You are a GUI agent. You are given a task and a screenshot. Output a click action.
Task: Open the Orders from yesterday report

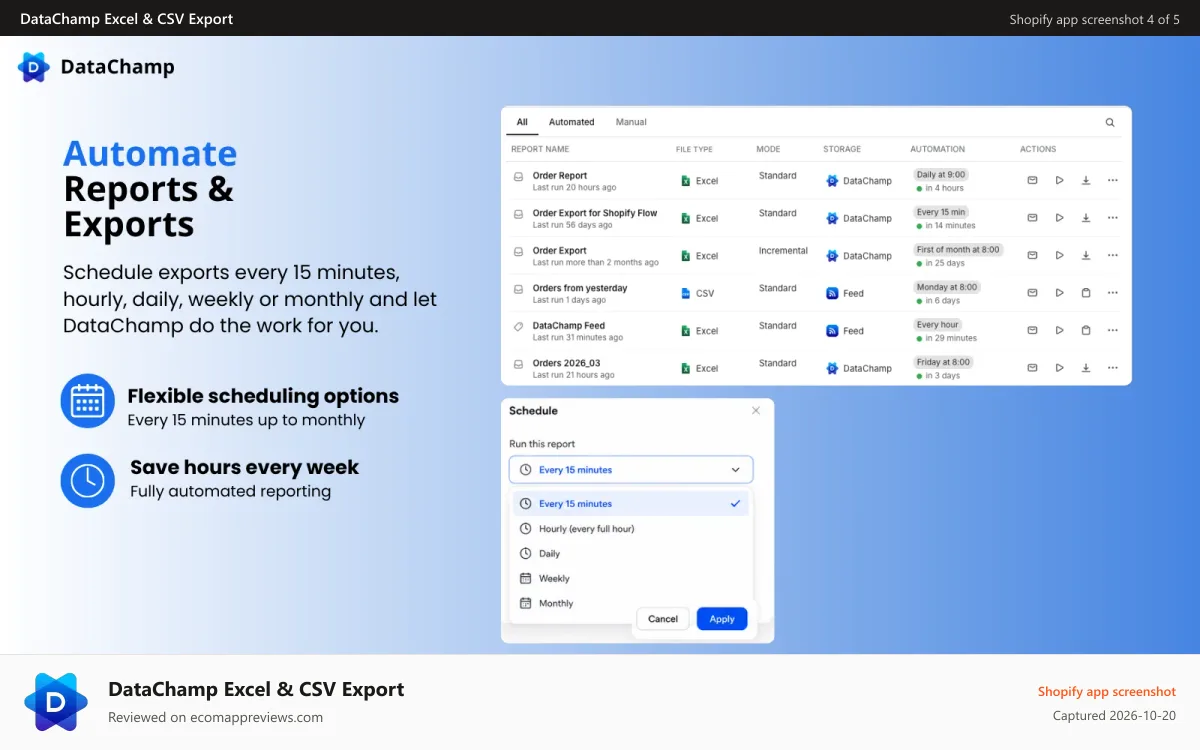580,288
